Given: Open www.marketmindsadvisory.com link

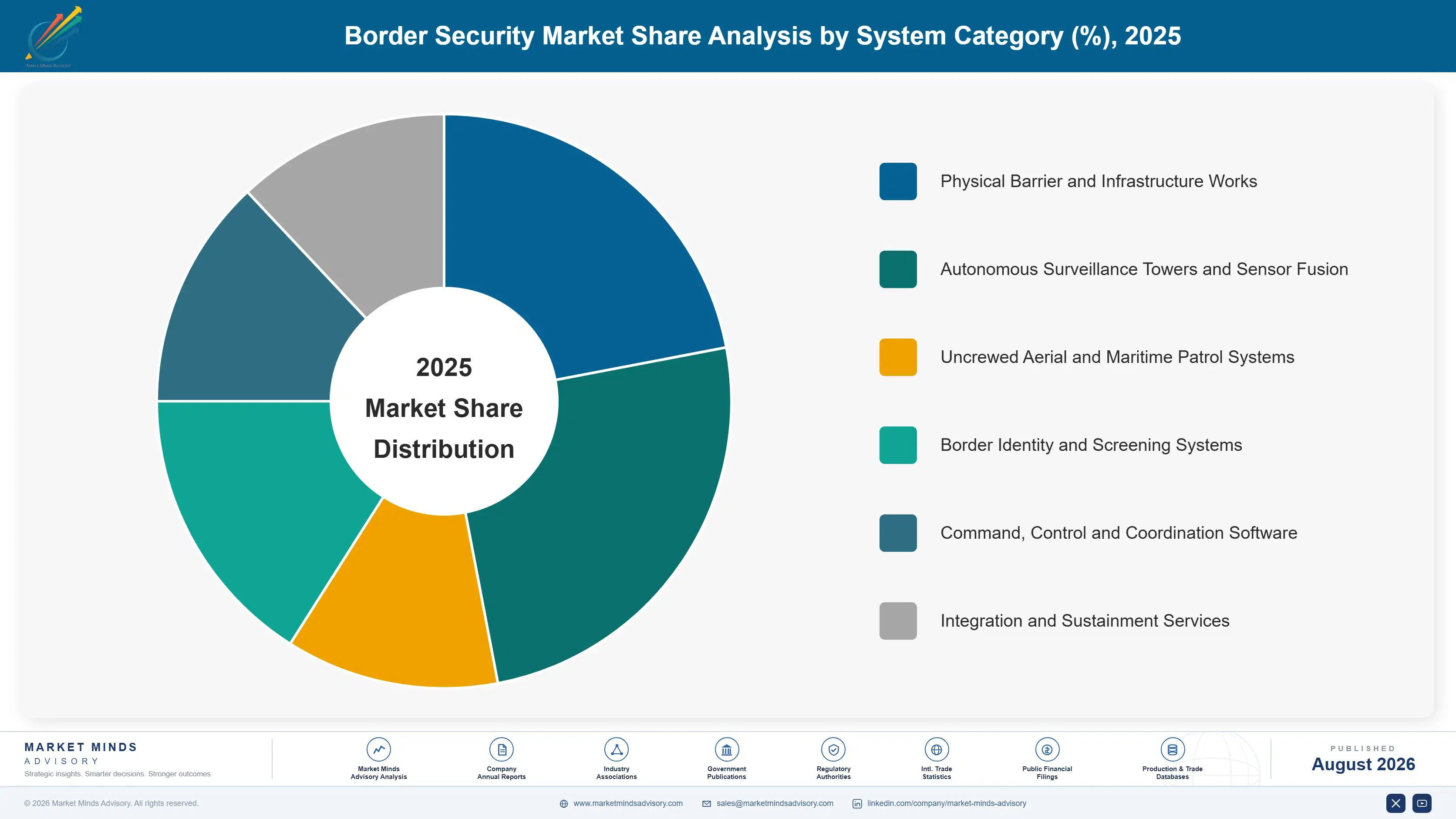Looking at the screenshot, I should point(628,803).
